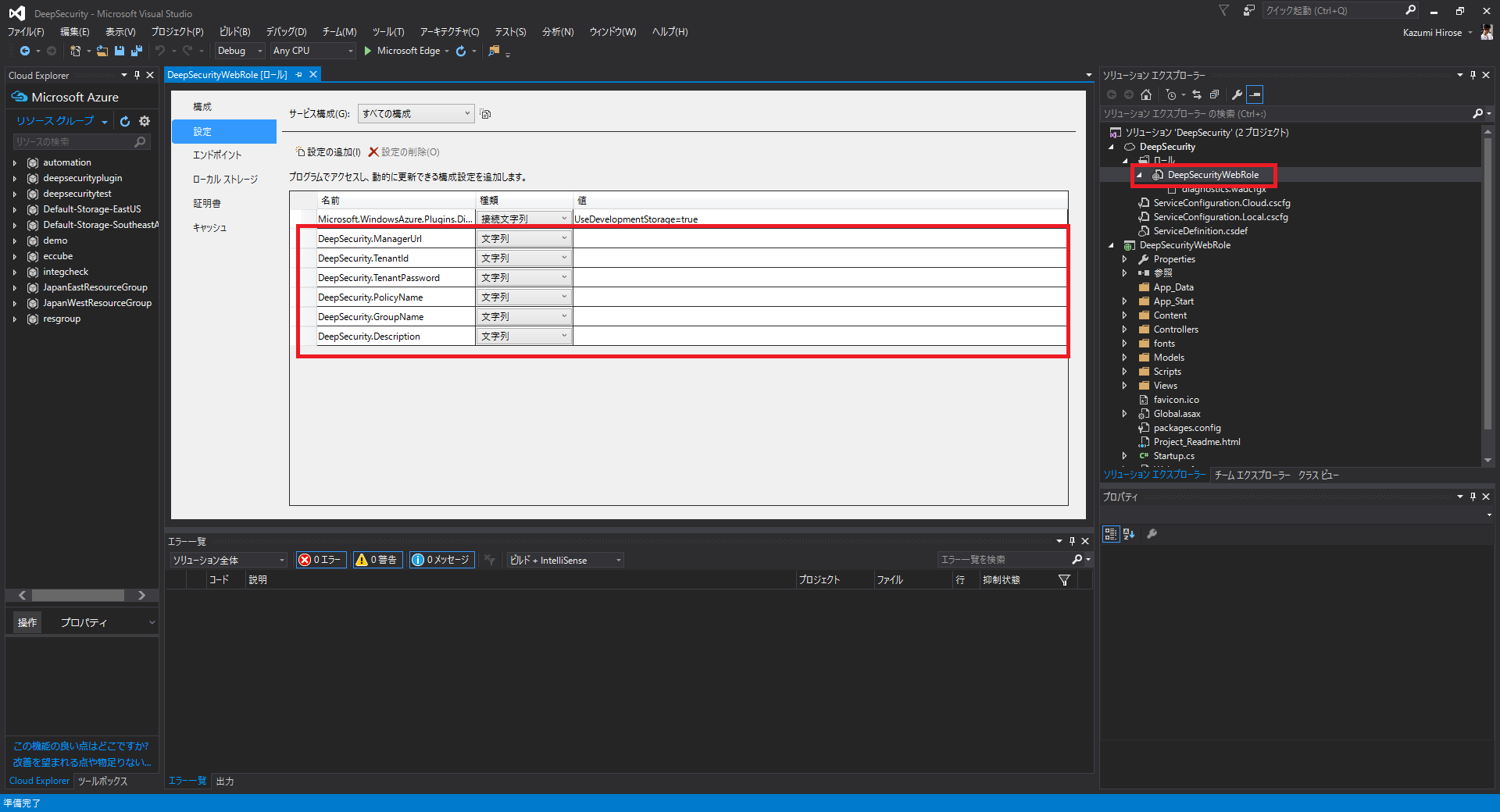Click the Find in Files toolbar icon
The image size is (1500, 812).
pyautogui.click(x=494, y=51)
